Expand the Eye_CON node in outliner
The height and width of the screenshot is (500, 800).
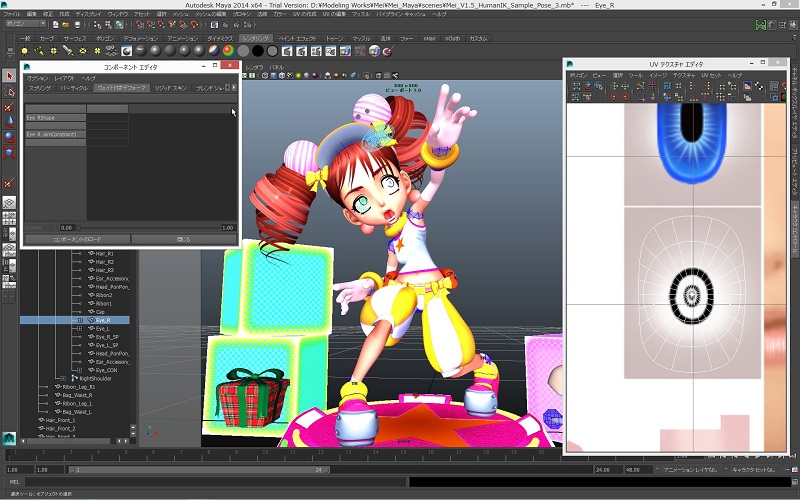(x=80, y=370)
